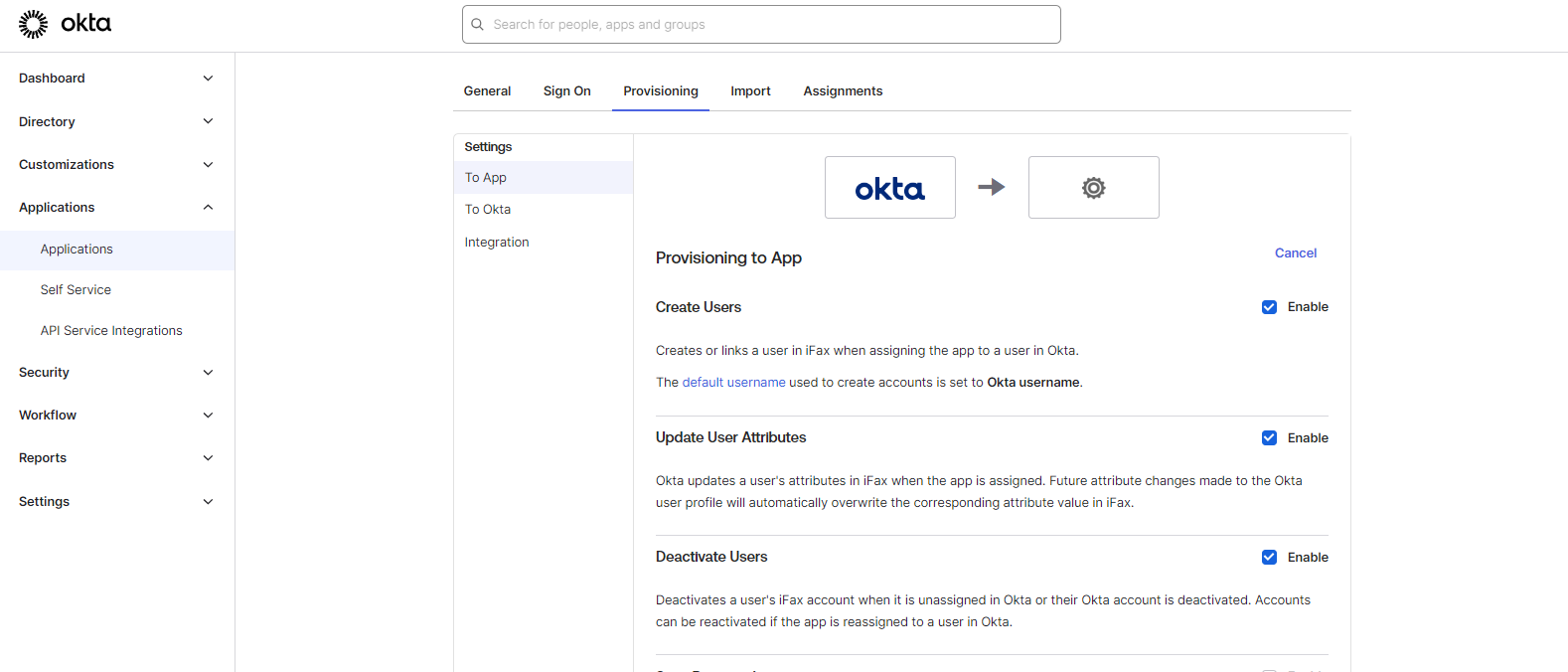The image size is (1568, 672).
Task: Open the Import tab
Action: pos(750,91)
